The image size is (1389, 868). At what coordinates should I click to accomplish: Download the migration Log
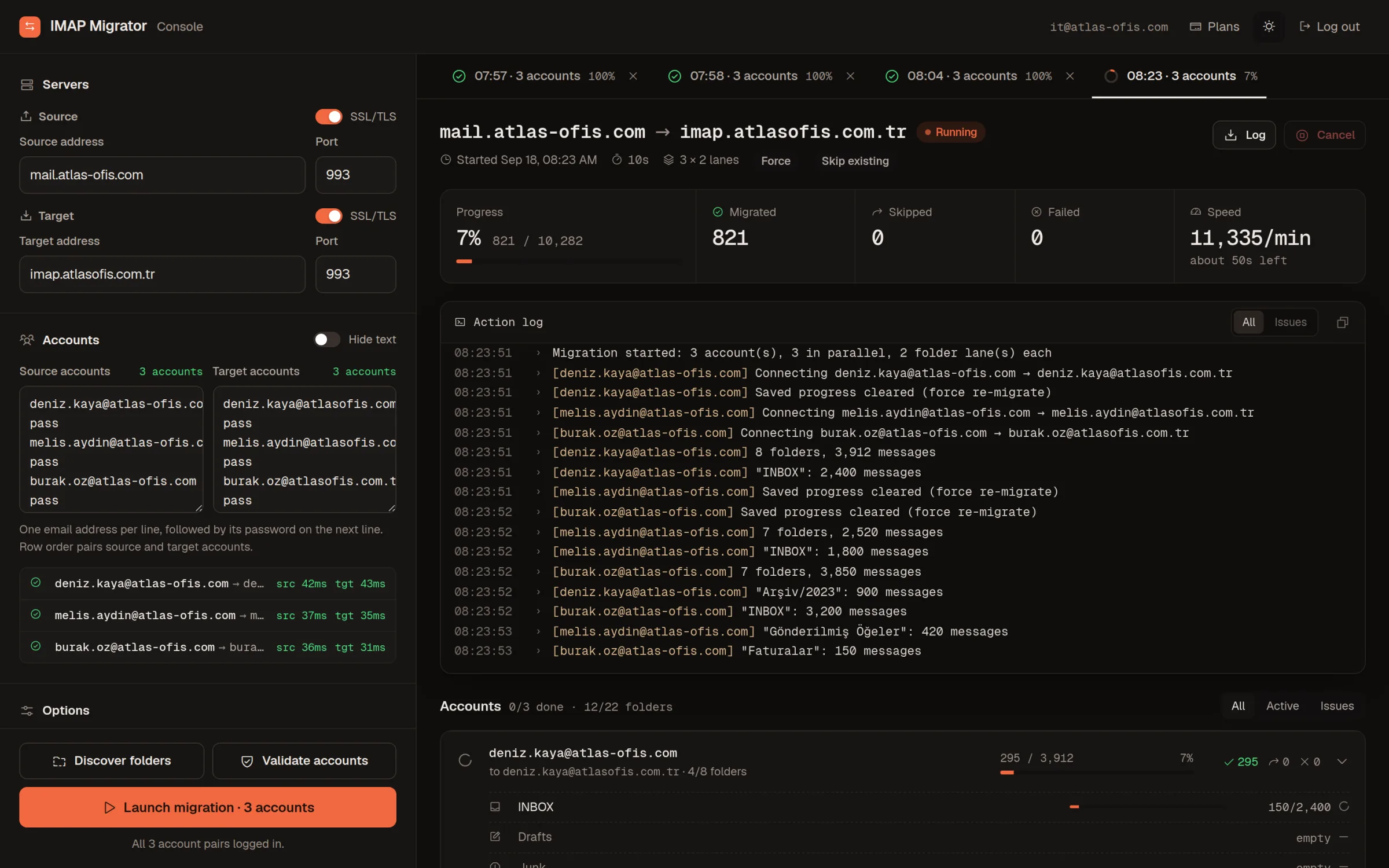1244,135
